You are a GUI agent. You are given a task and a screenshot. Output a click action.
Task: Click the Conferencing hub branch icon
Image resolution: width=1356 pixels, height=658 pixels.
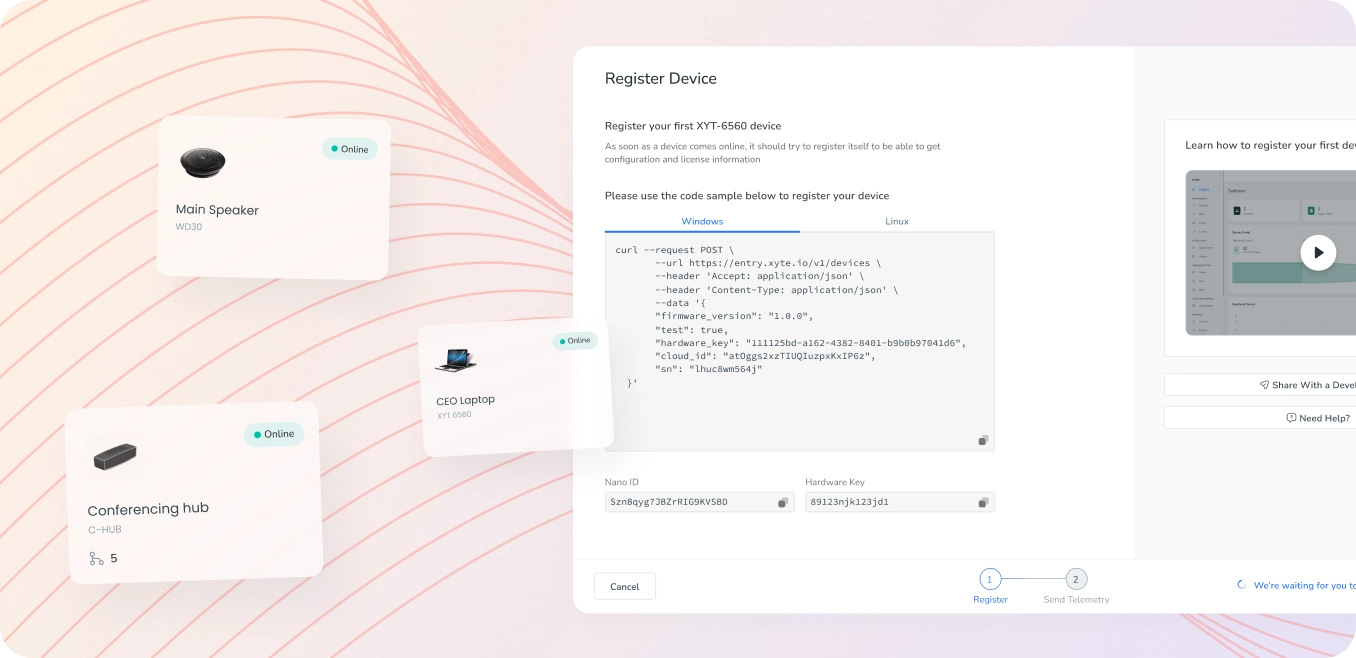pyautogui.click(x=96, y=559)
